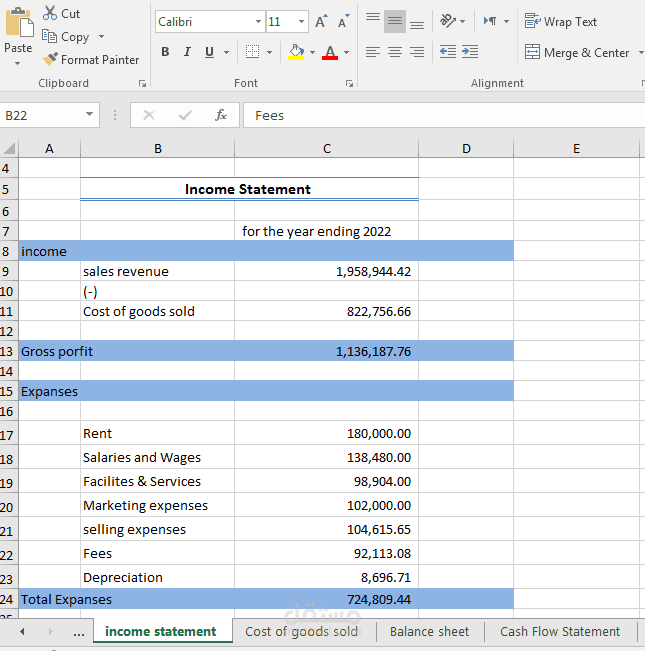Image resolution: width=645 pixels, height=651 pixels.
Task: Open borders dropdown arrow
Action: click(x=270, y=52)
